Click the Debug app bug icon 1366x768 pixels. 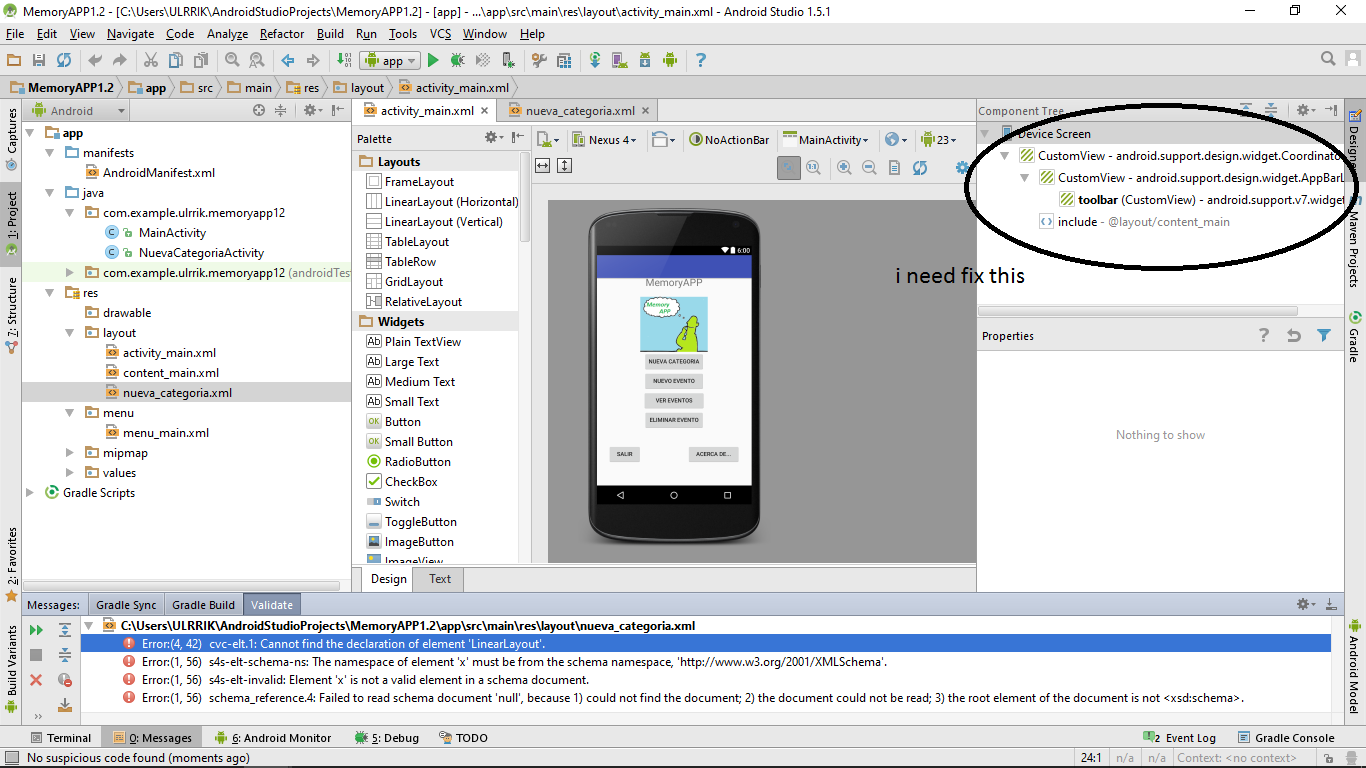458,61
